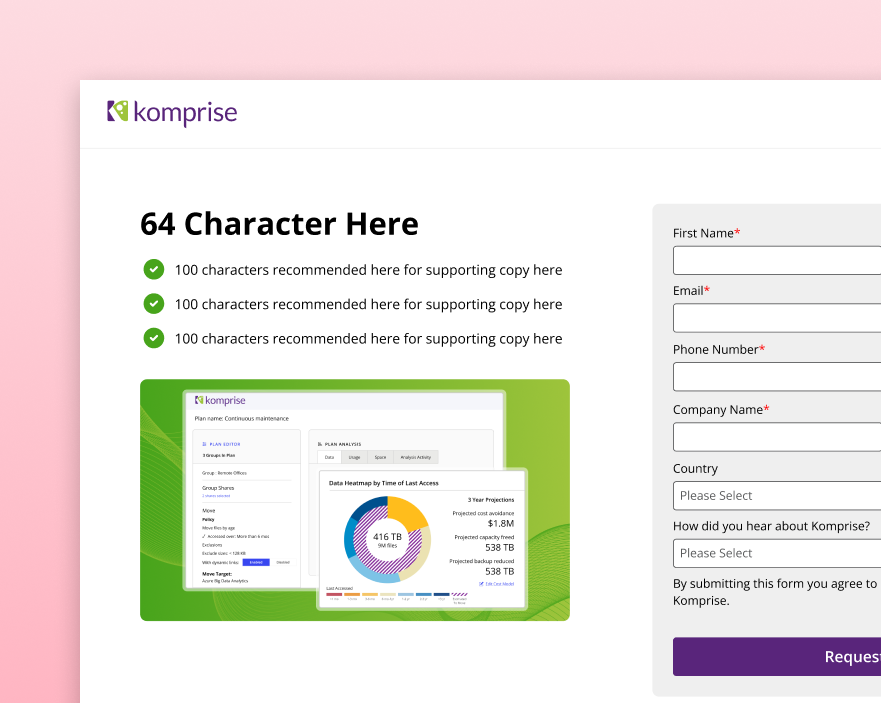Expand the Group Shares section
Screen dimensions: 881x703
[x=218, y=487]
